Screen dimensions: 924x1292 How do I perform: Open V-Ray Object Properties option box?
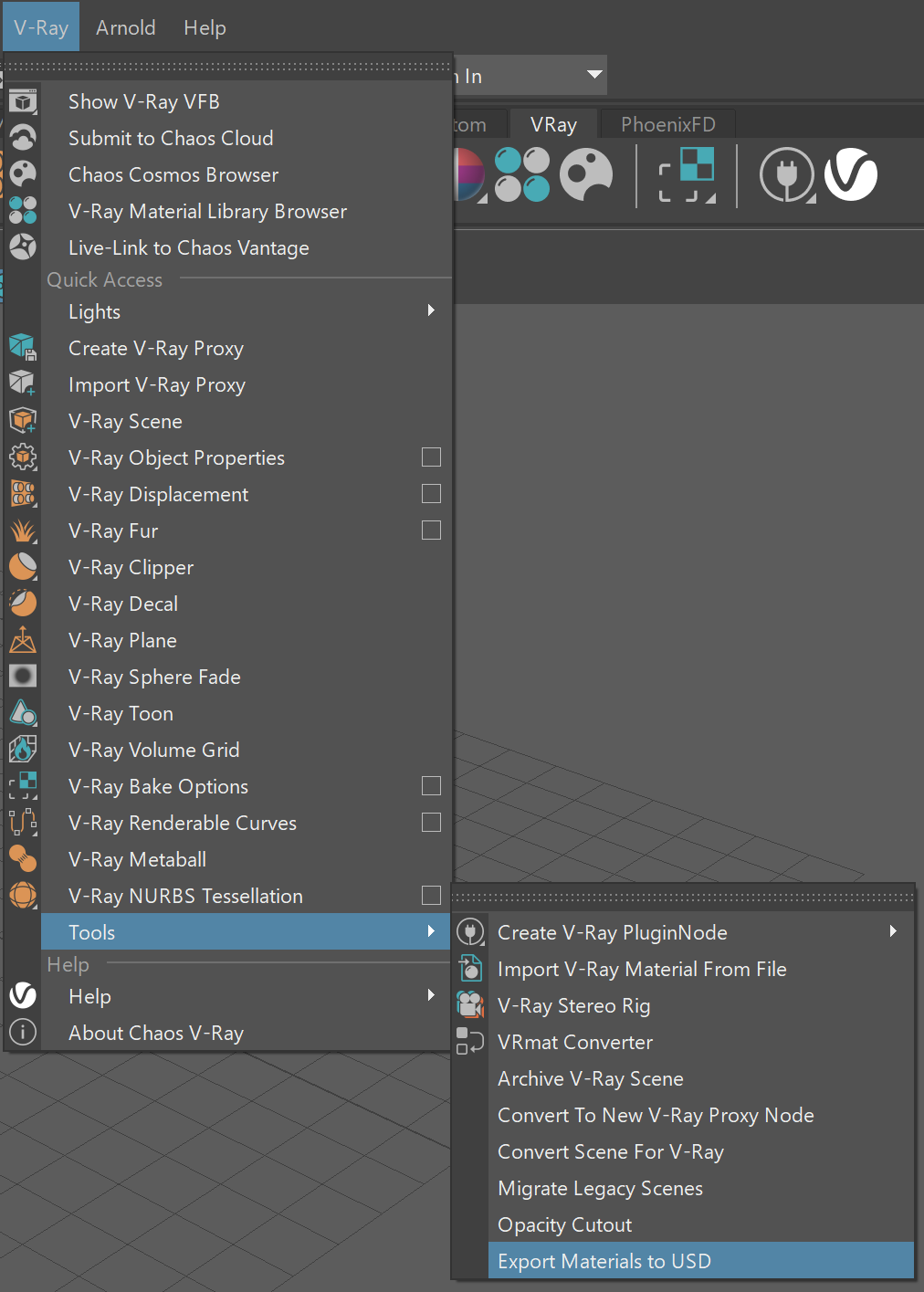click(x=432, y=457)
